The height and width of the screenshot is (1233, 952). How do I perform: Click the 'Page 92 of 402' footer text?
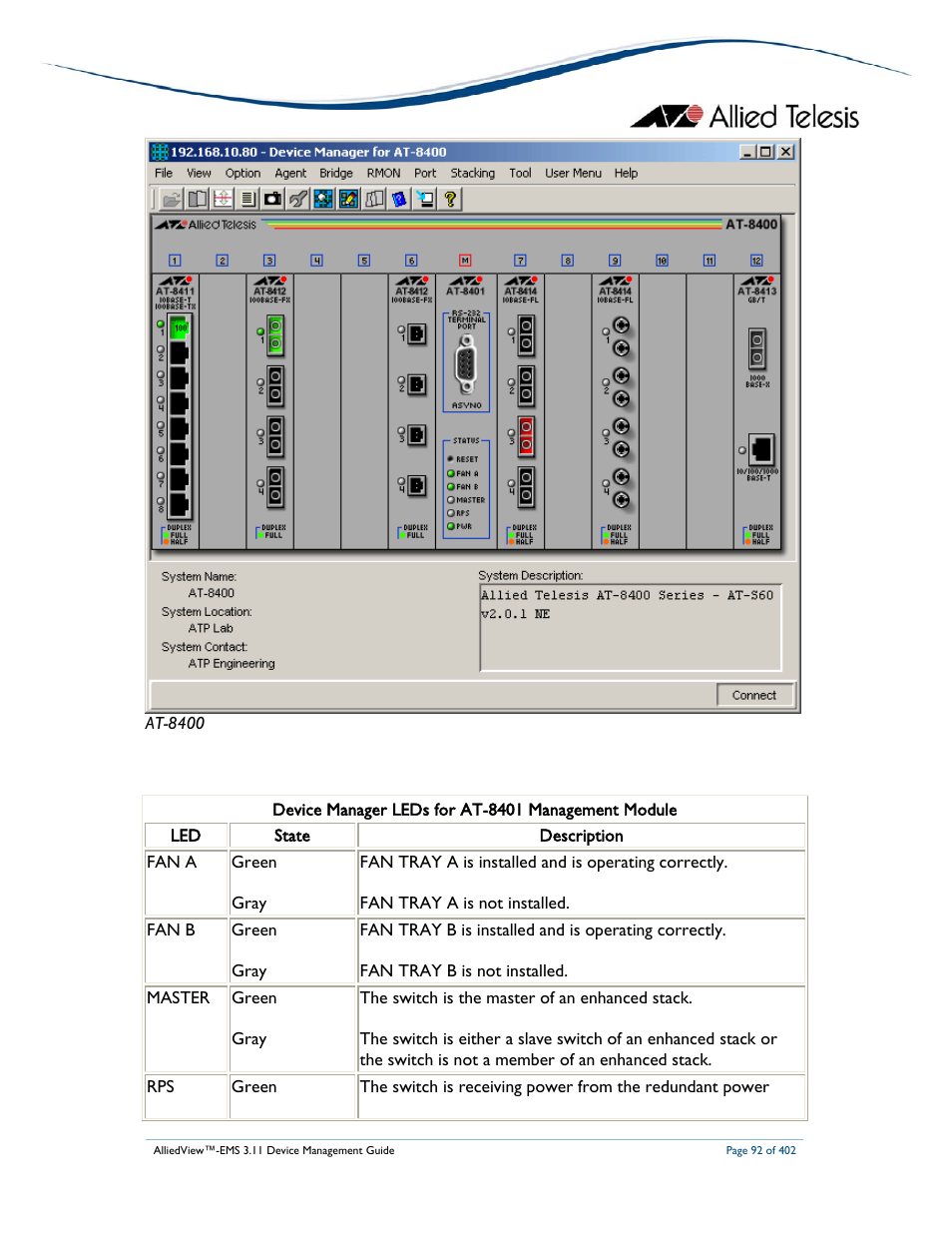click(x=760, y=1150)
